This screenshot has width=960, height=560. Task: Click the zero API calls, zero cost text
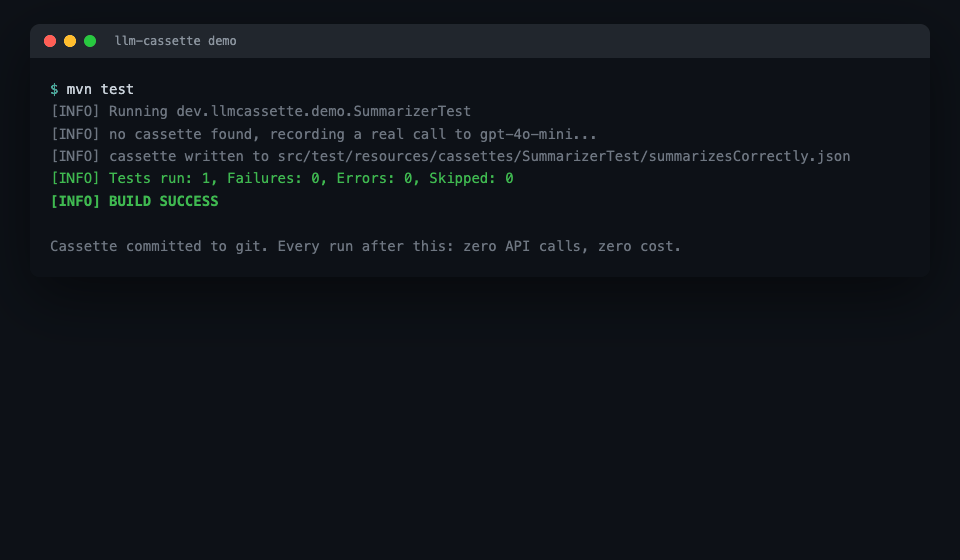(572, 246)
